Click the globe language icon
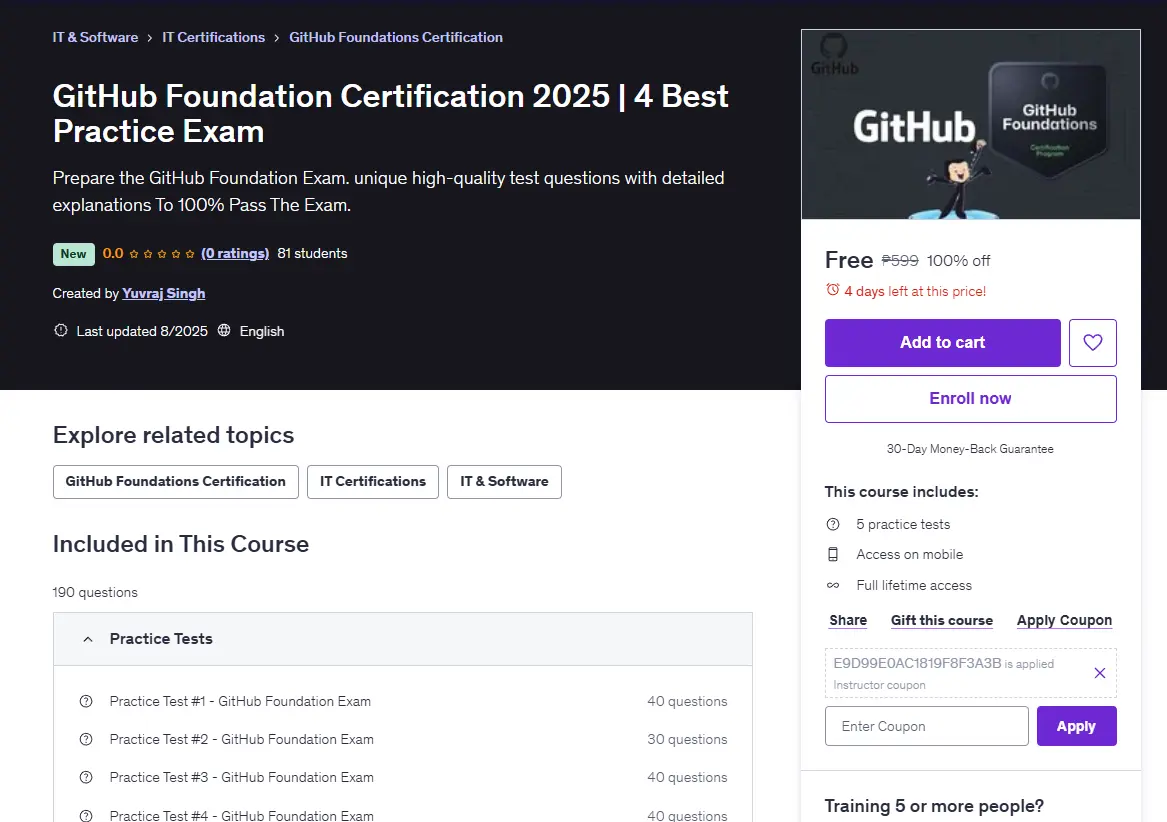Image resolution: width=1167 pixels, height=822 pixels. pos(224,331)
